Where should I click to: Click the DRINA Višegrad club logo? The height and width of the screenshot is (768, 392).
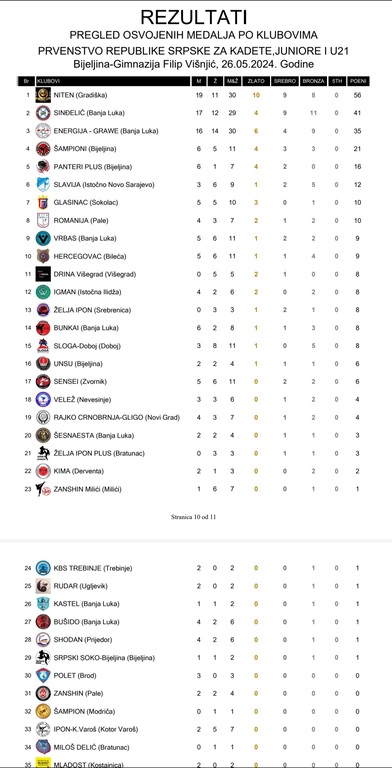tap(43, 274)
